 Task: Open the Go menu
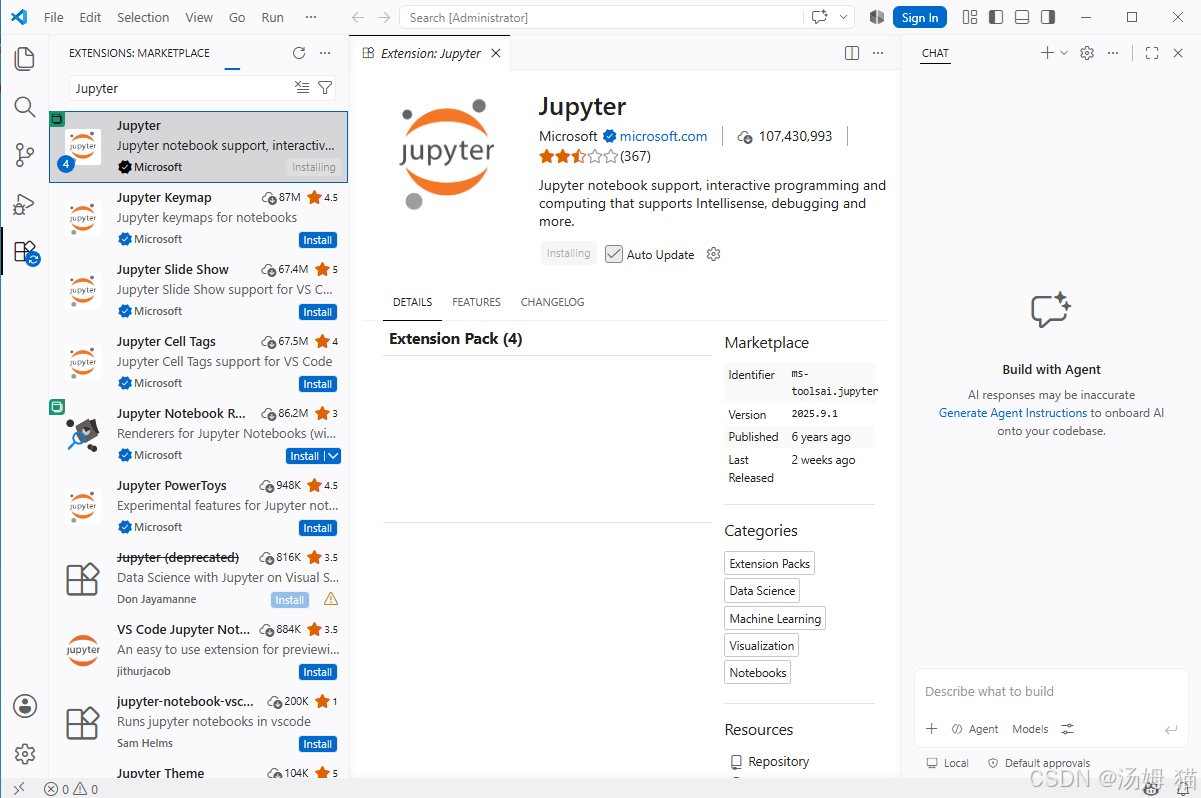pos(237,17)
